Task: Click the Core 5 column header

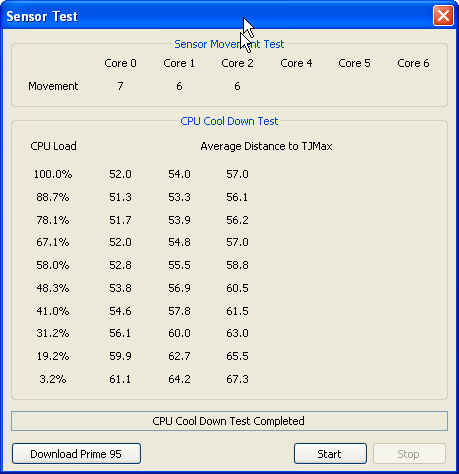Action: [354, 63]
